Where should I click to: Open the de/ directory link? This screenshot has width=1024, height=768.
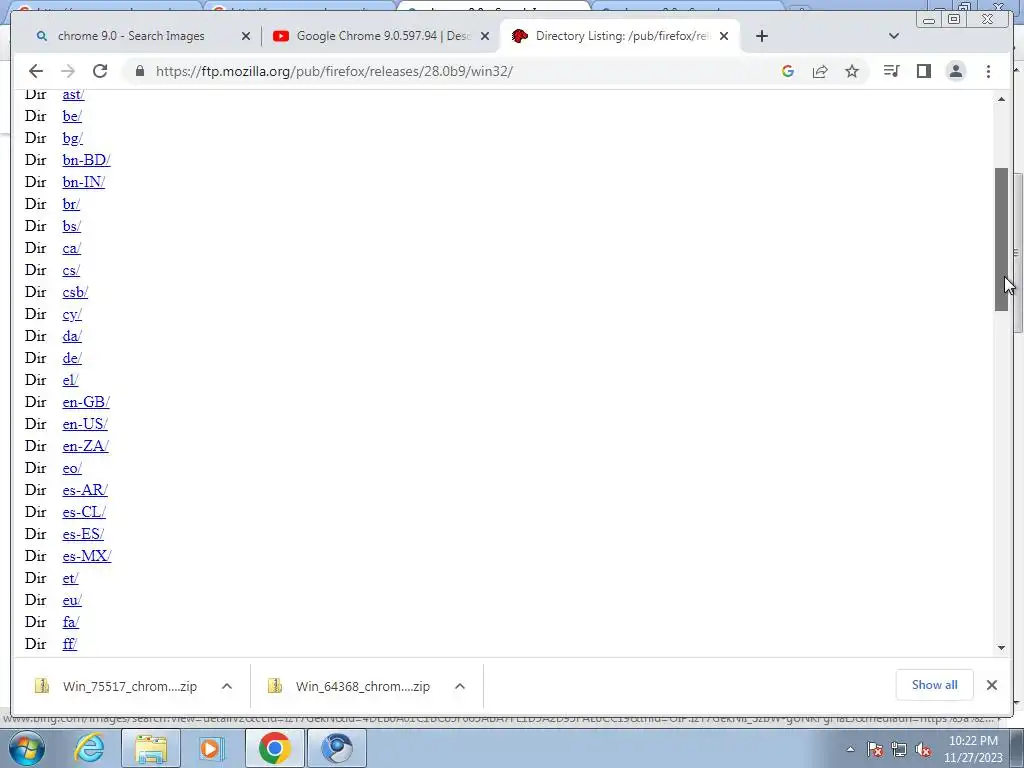click(x=72, y=358)
